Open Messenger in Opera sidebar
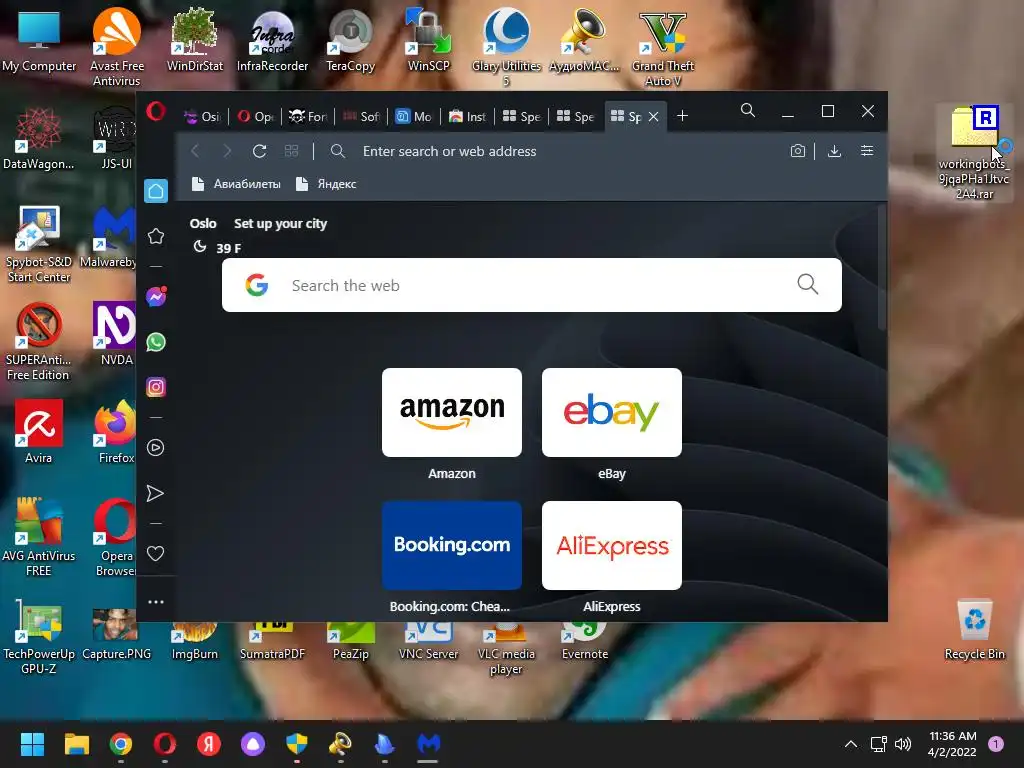This screenshot has width=1024, height=768. click(155, 297)
